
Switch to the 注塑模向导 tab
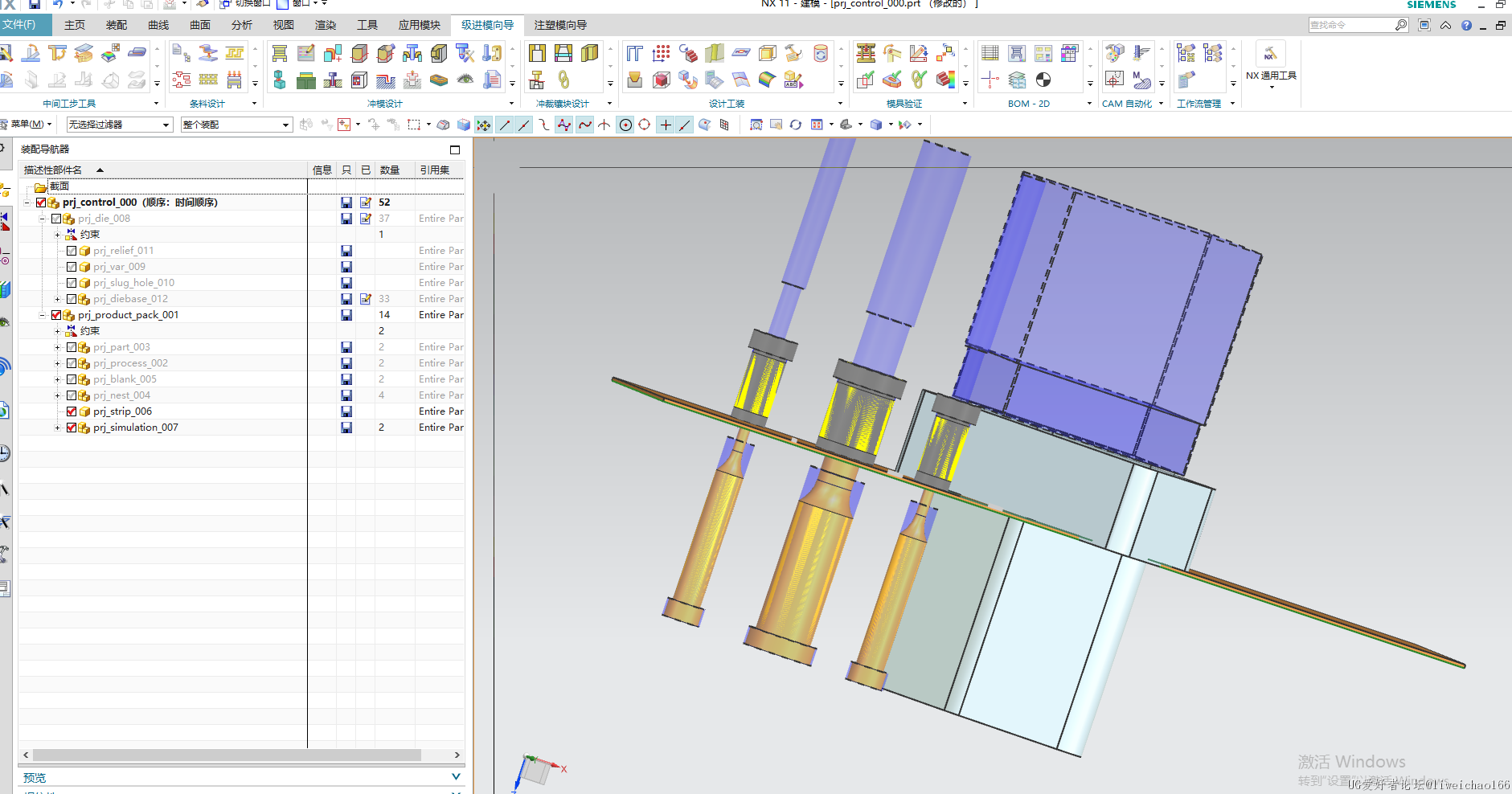click(x=560, y=25)
